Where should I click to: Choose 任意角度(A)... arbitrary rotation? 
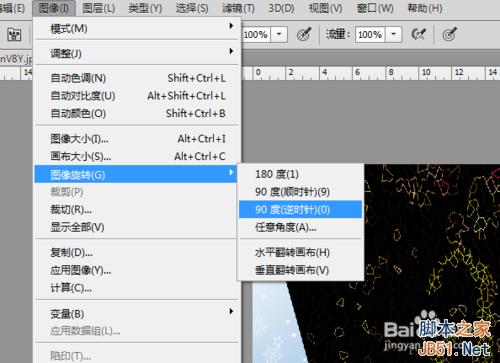[x=300, y=227]
